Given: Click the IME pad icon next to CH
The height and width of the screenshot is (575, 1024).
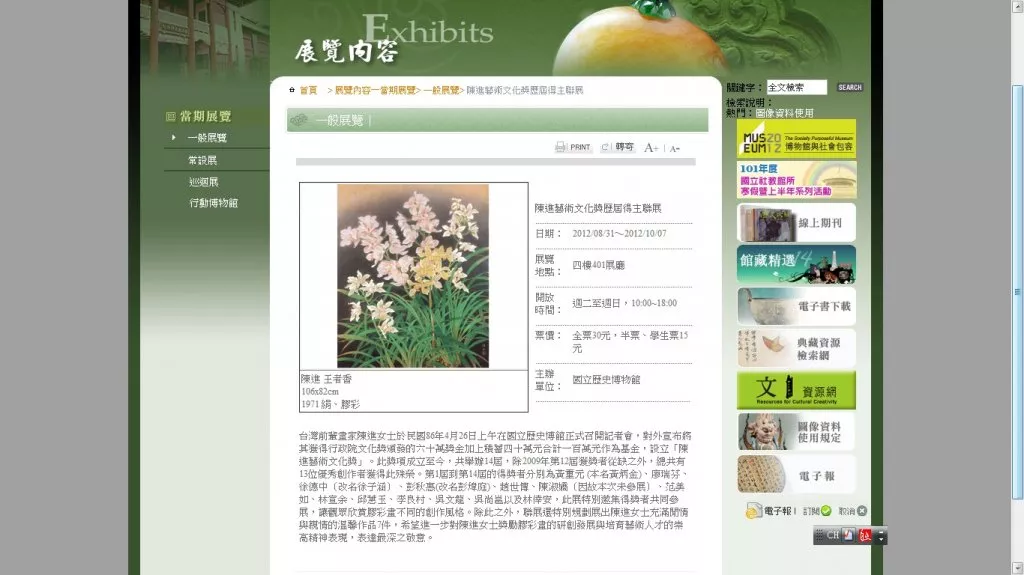Looking at the screenshot, I should point(848,535).
